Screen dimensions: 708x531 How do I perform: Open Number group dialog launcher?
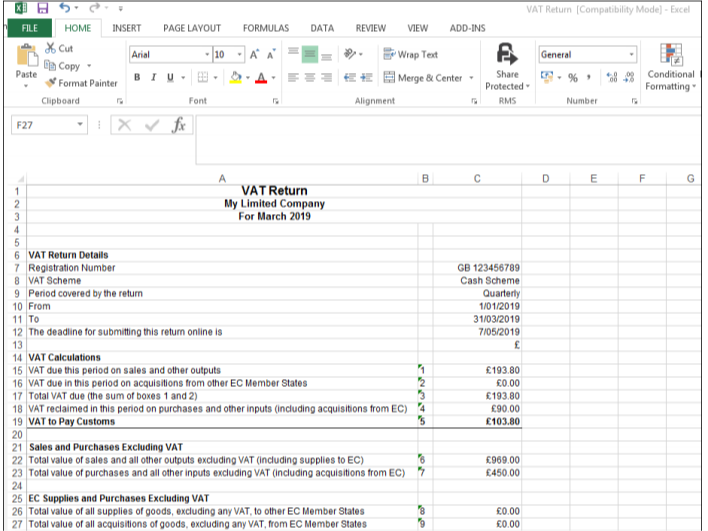coord(634,101)
